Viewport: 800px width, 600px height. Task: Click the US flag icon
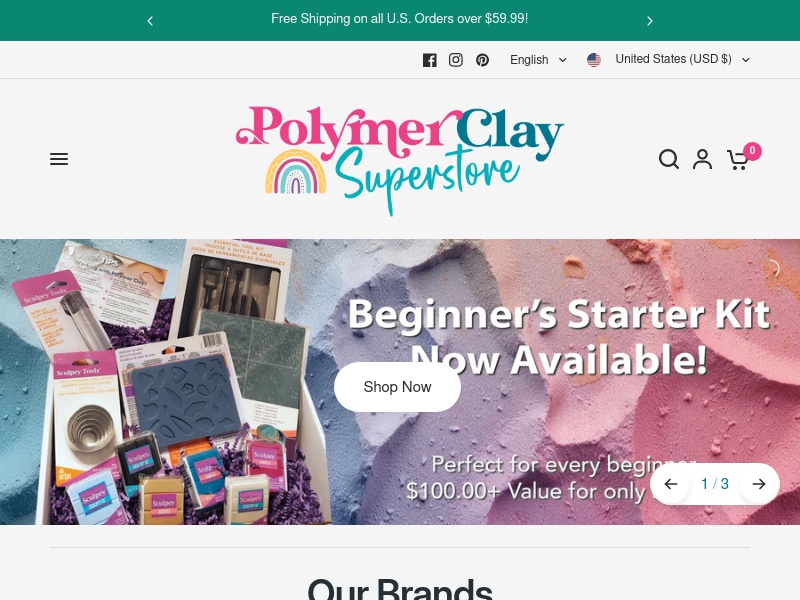click(x=594, y=60)
